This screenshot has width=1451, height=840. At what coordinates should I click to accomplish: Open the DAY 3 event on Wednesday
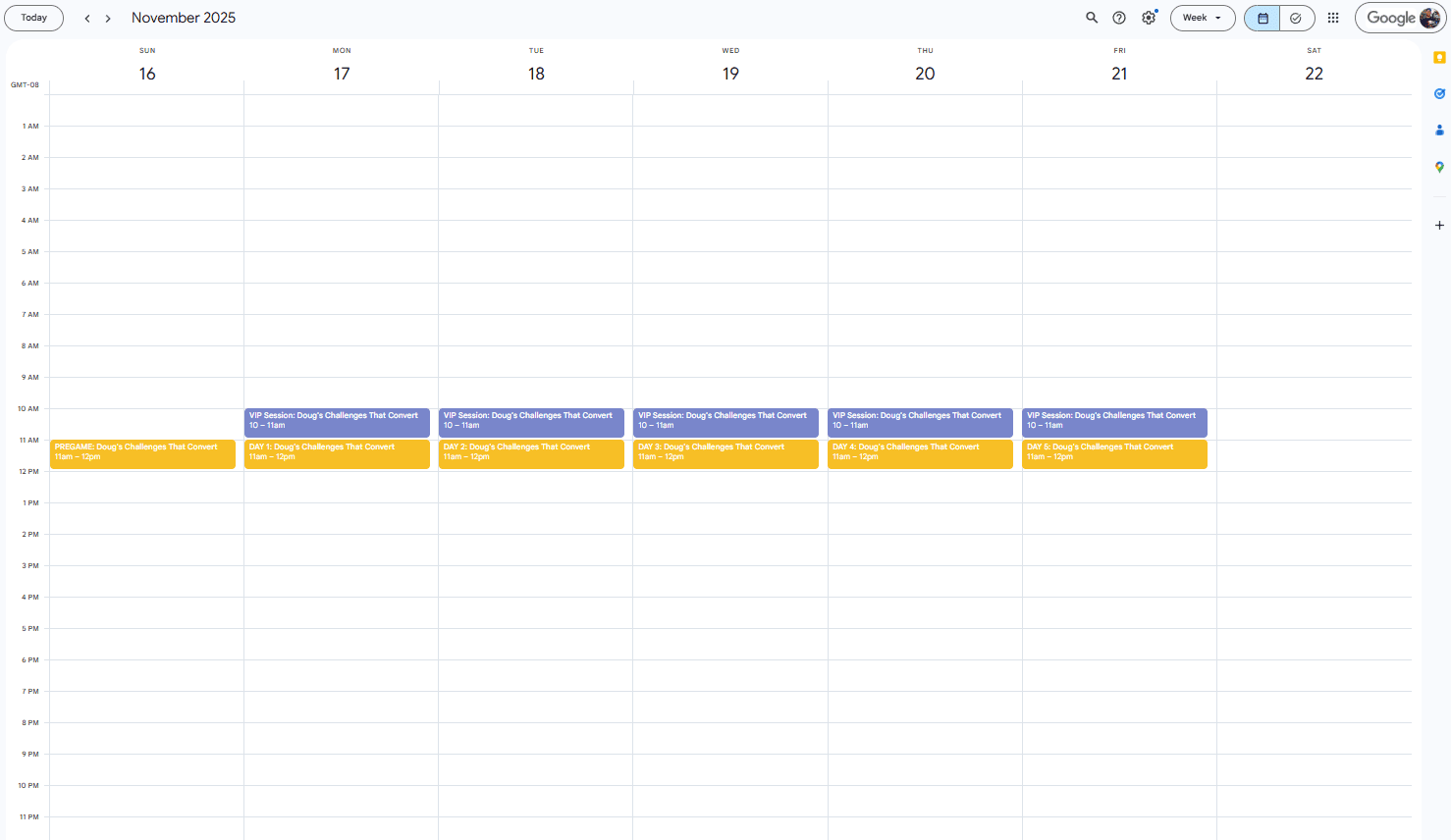725,453
